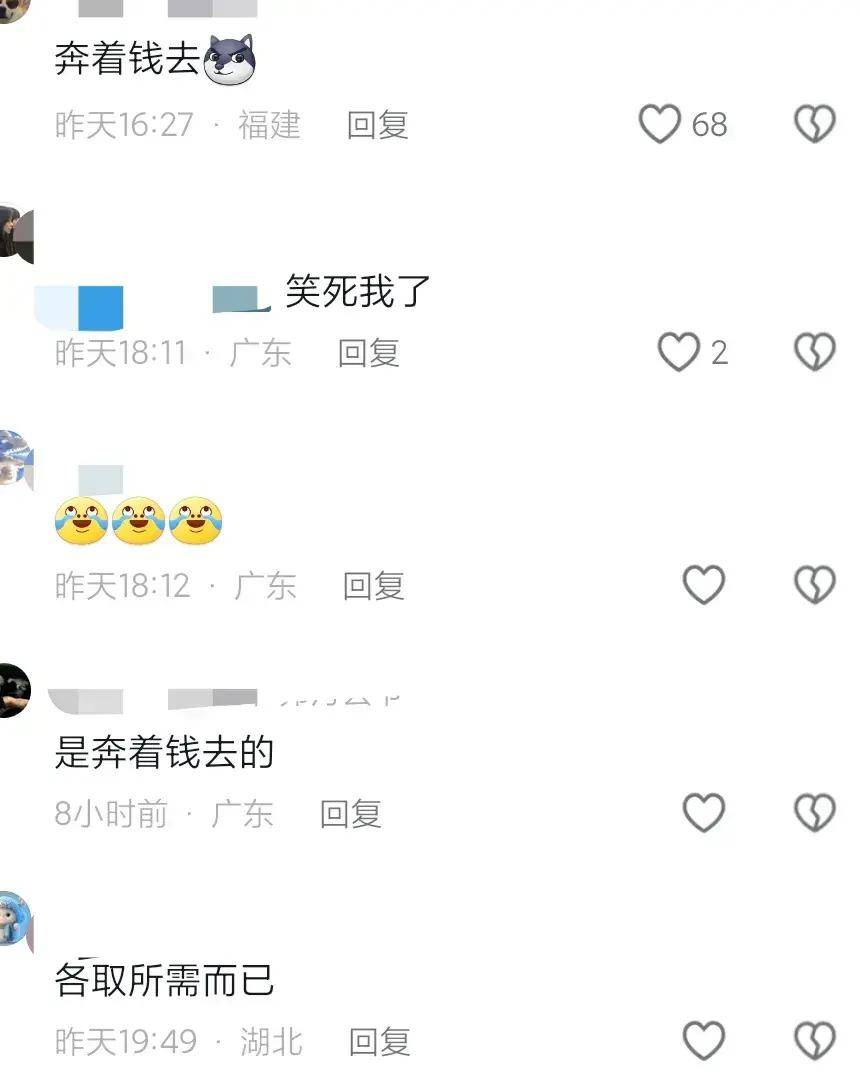Like the 是奔着钱去的 comment

click(x=704, y=813)
